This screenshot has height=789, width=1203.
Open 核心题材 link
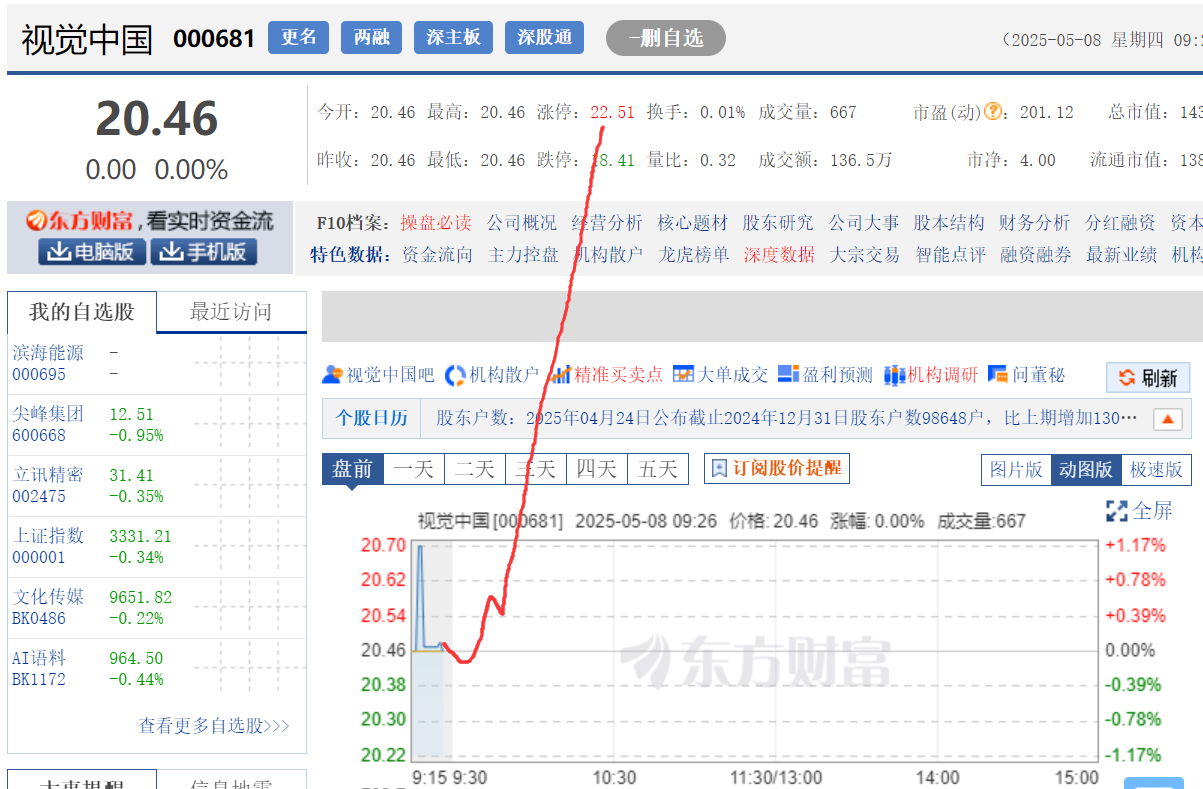coord(693,223)
